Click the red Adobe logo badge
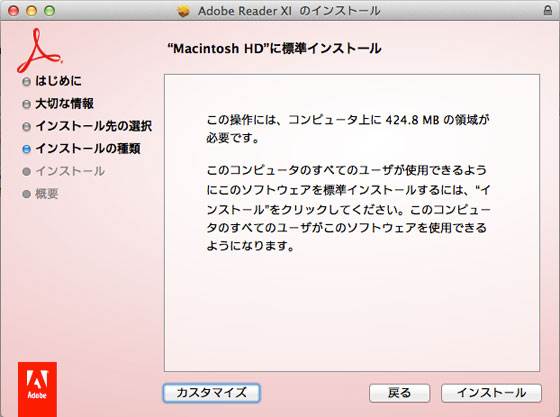This screenshot has height=417, width=560. [x=38, y=389]
